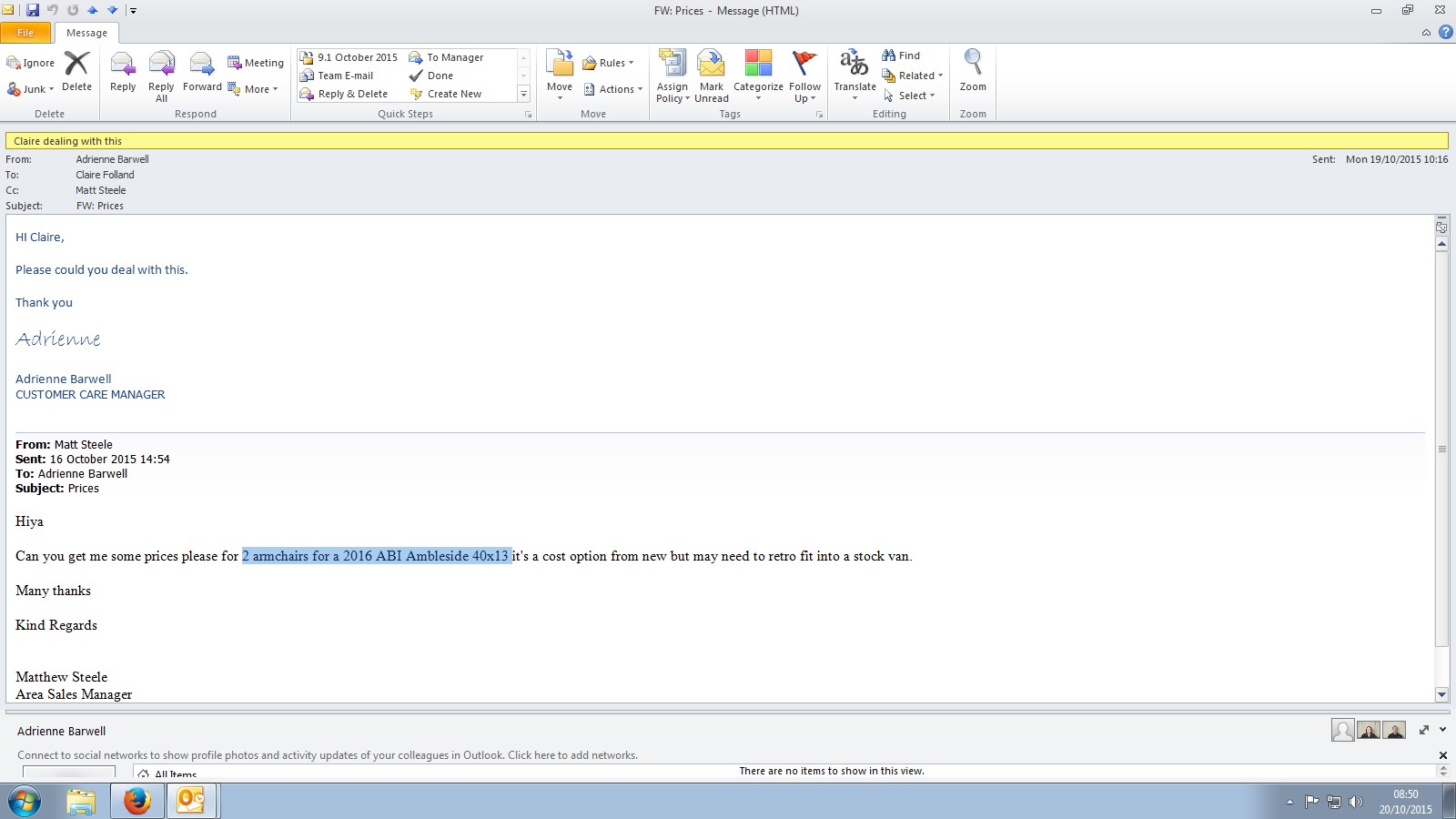Click the Reply icon in ribbon

(123, 66)
